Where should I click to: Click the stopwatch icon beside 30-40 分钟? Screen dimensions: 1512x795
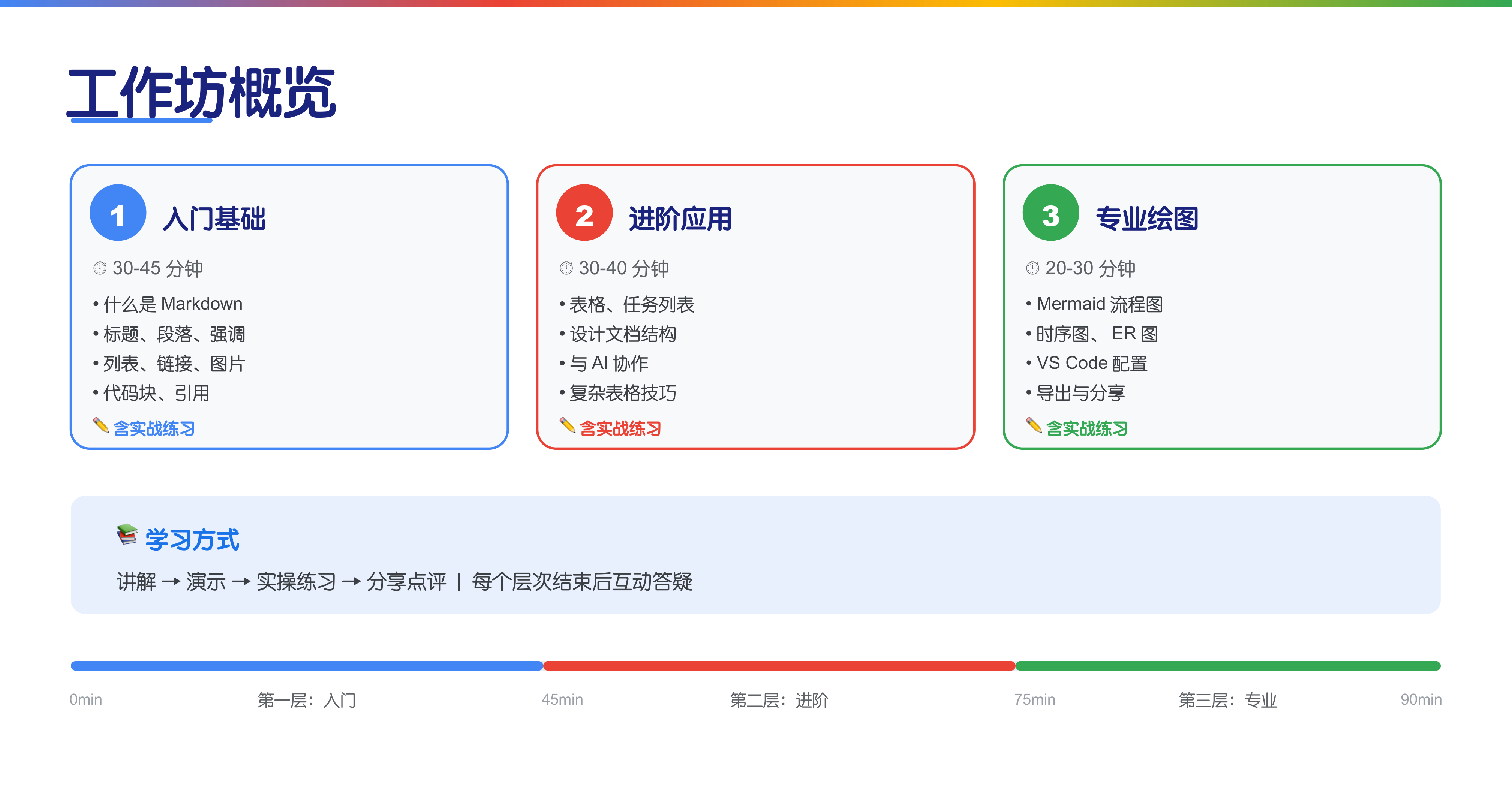coord(566,268)
